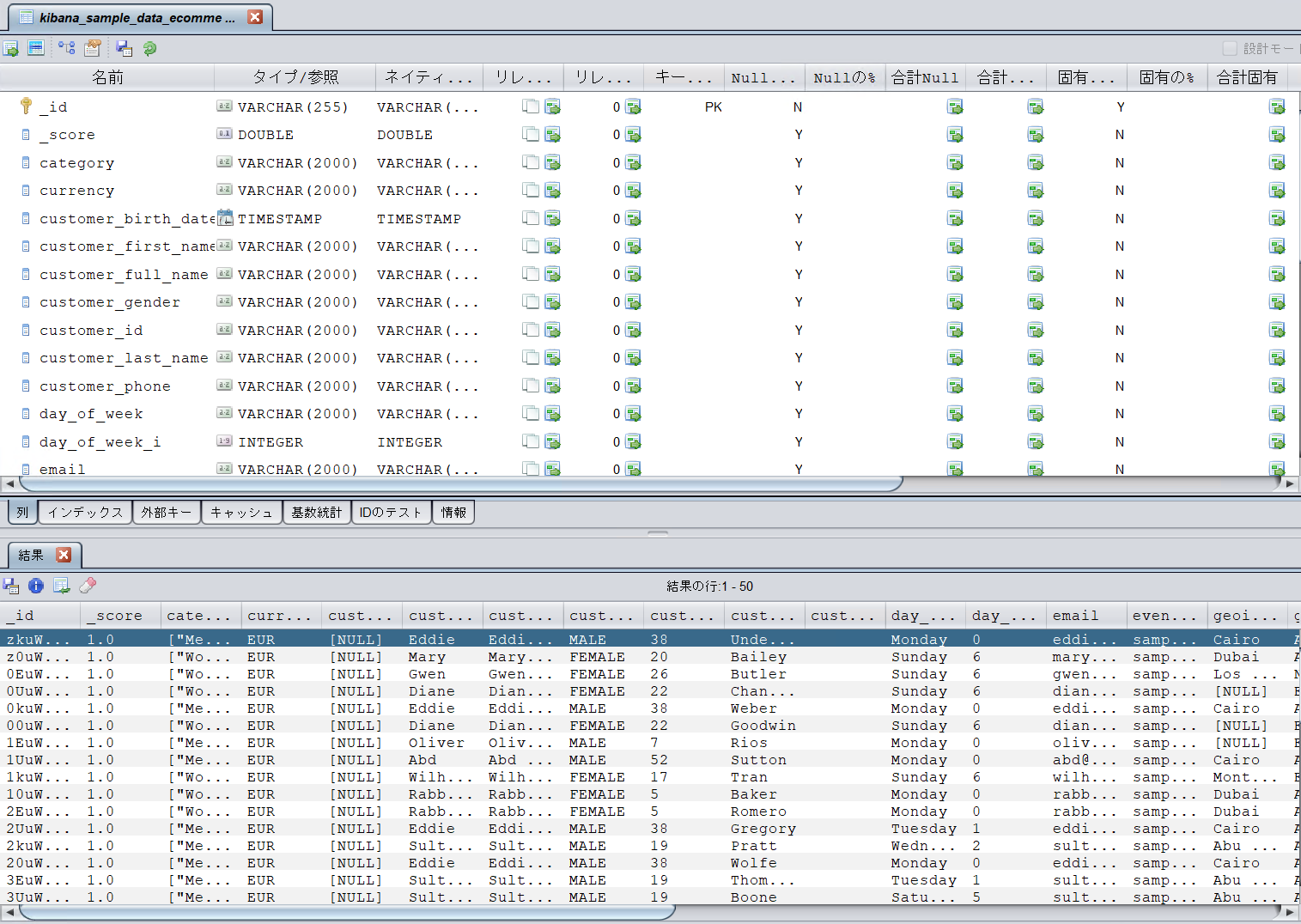1301x924 pixels.
Task: Click the 'Tuesday' cell in Gregory row
Action: click(x=924, y=829)
